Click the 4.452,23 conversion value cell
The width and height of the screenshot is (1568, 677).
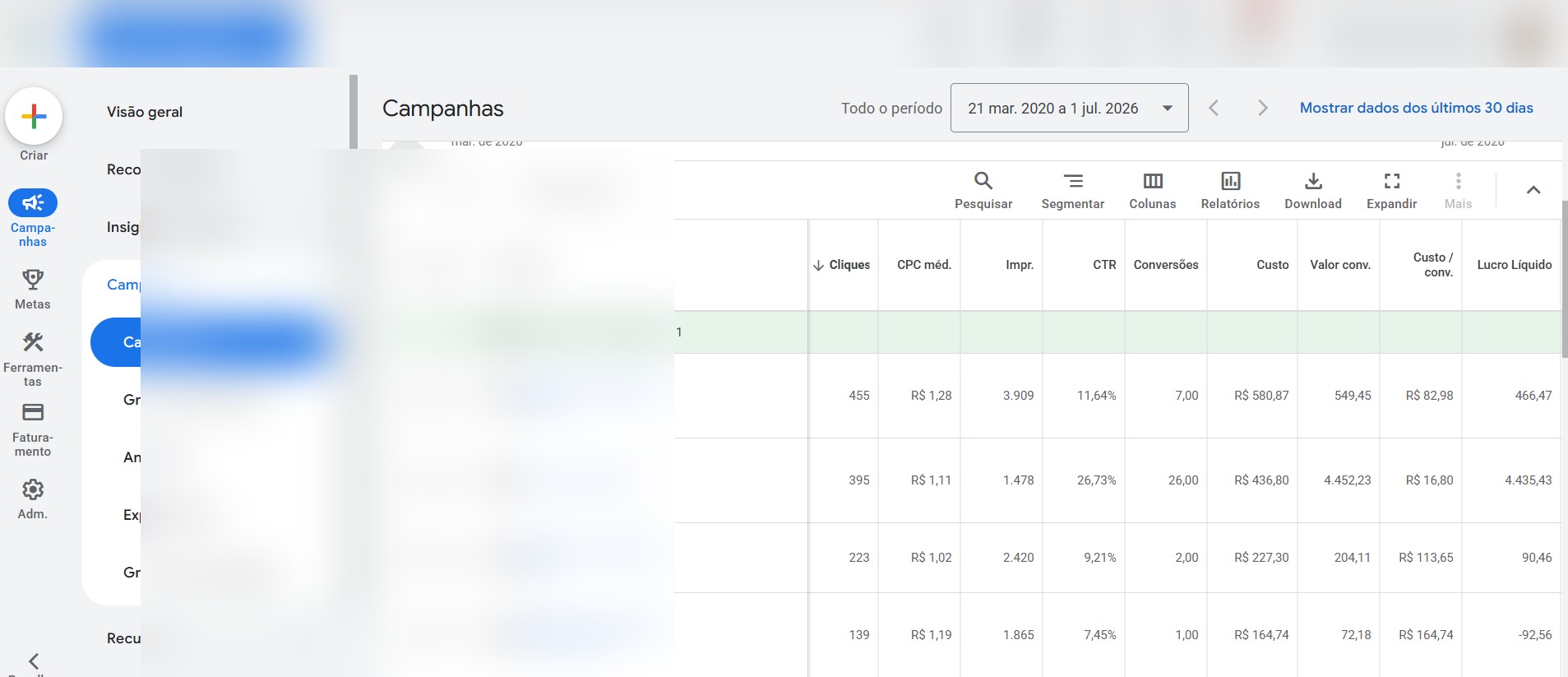click(1348, 480)
